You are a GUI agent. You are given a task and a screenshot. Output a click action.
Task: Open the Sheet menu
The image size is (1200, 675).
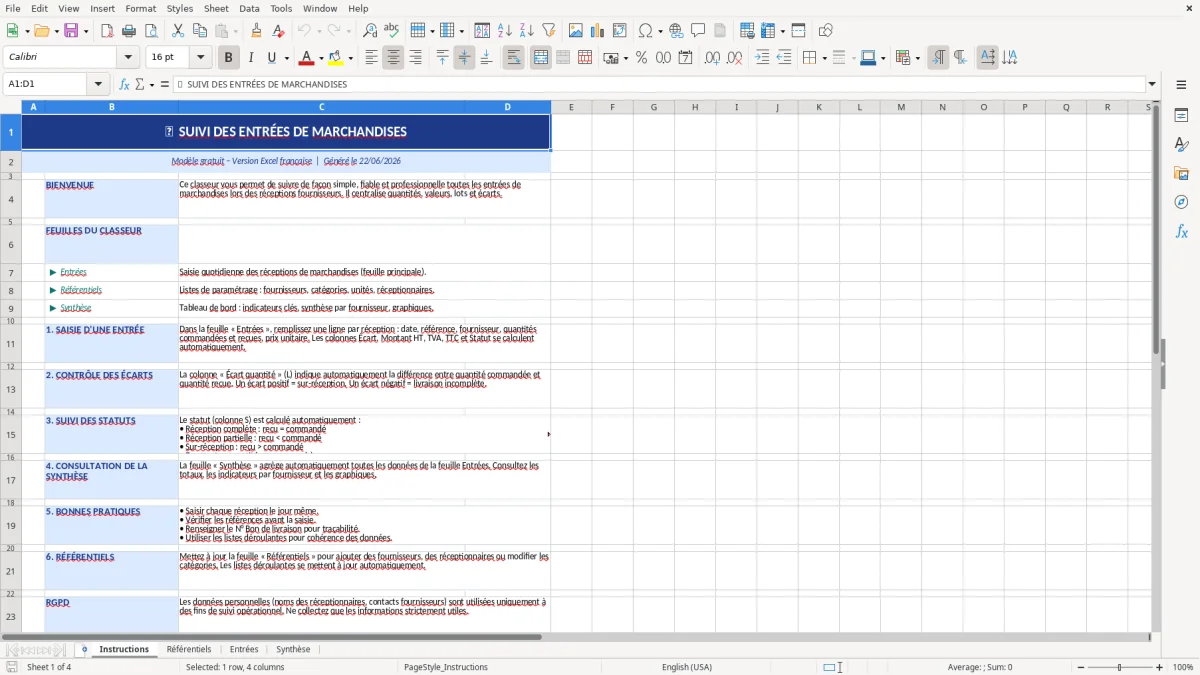[x=216, y=8]
